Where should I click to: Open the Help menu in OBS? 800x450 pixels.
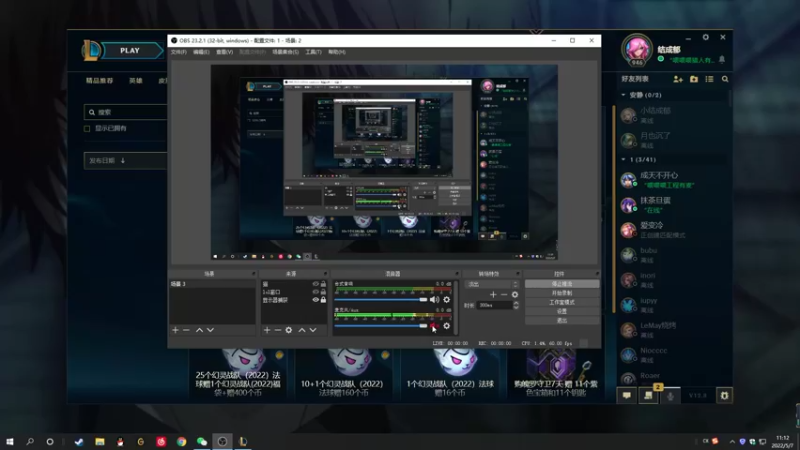tap(337, 52)
